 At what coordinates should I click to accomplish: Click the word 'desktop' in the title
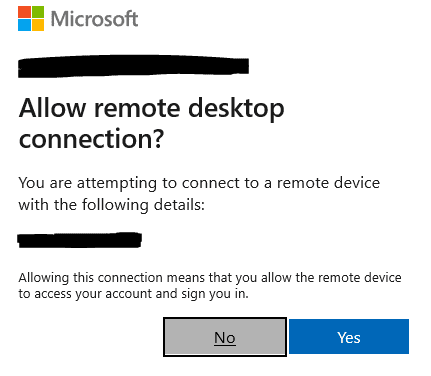pyautogui.click(x=236, y=109)
